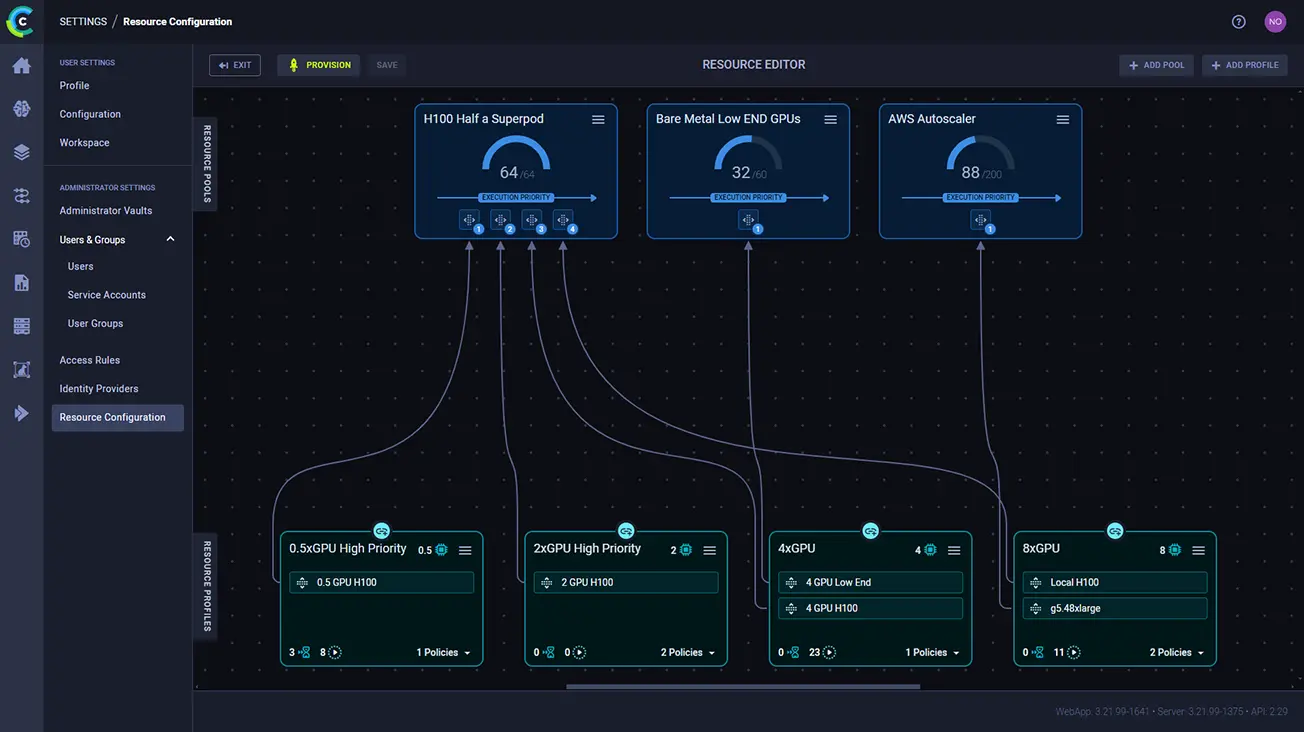Click the 64/64 capacity gauge on H100 pool
The height and width of the screenshot is (732, 1304).
click(516, 162)
